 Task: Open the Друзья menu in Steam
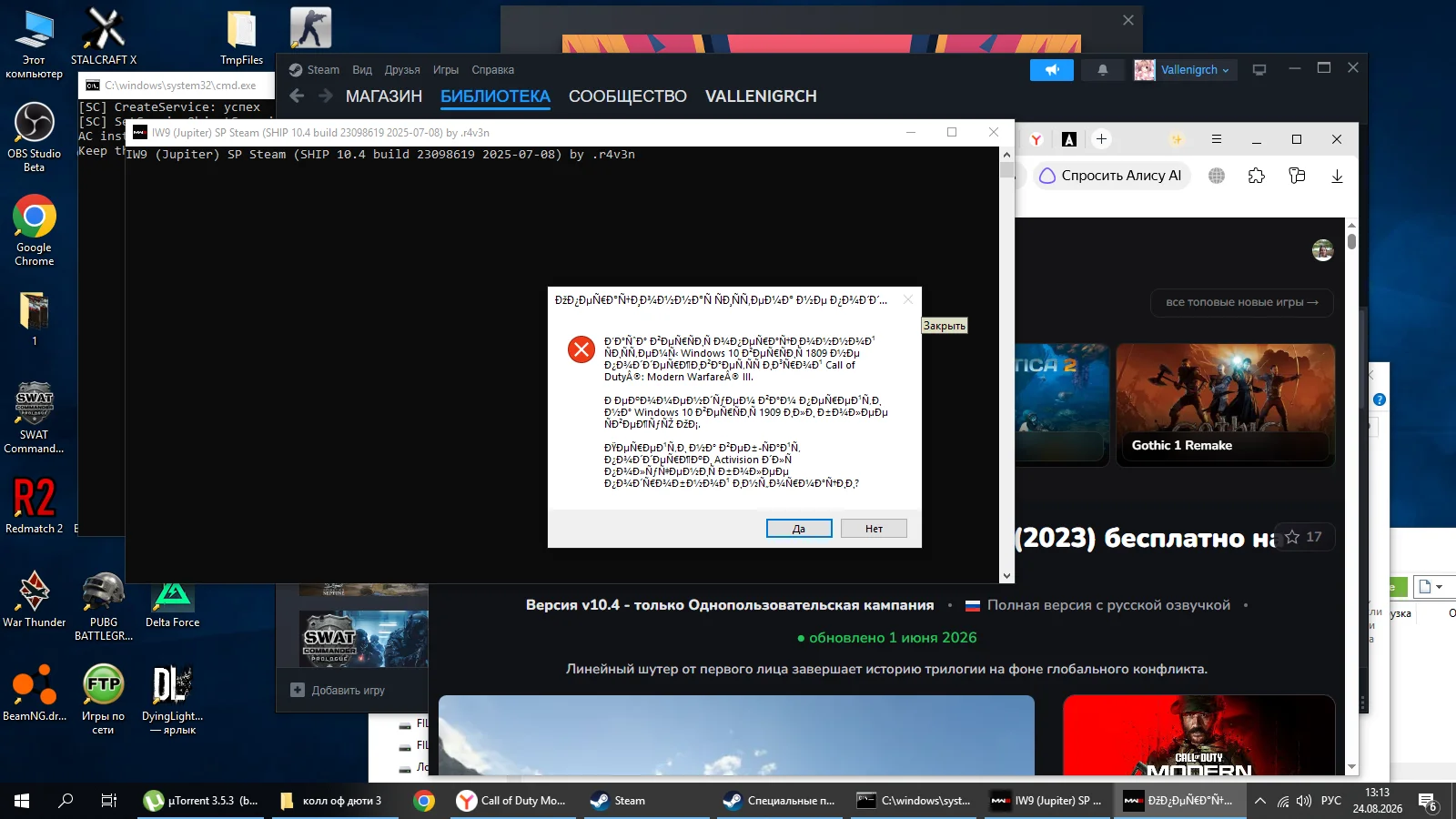point(402,70)
